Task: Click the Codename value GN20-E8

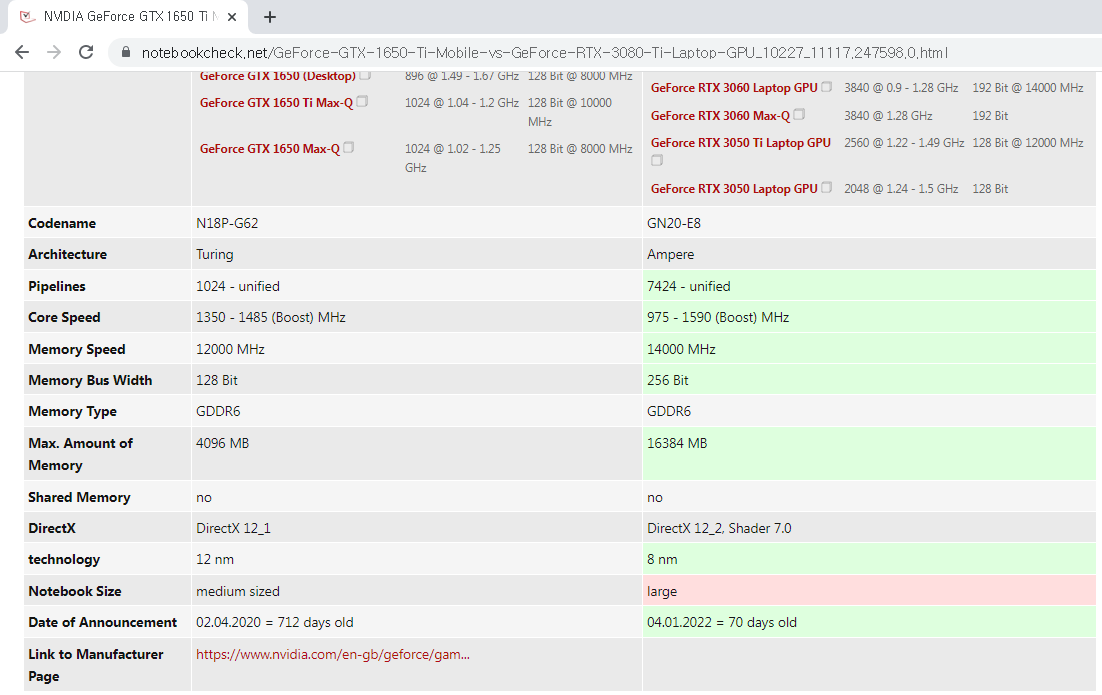Action: [x=673, y=223]
